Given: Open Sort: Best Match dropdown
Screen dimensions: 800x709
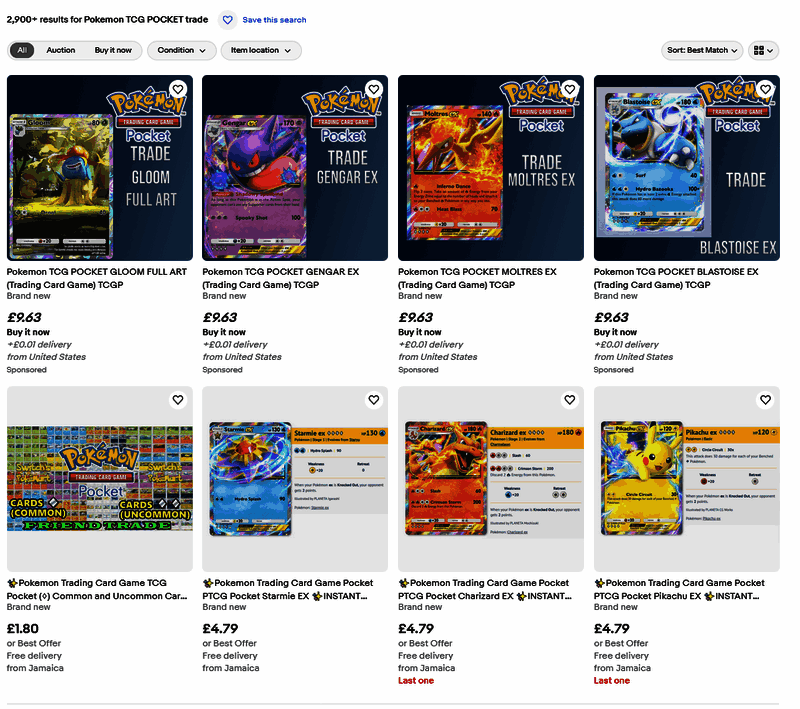Looking at the screenshot, I should [702, 50].
